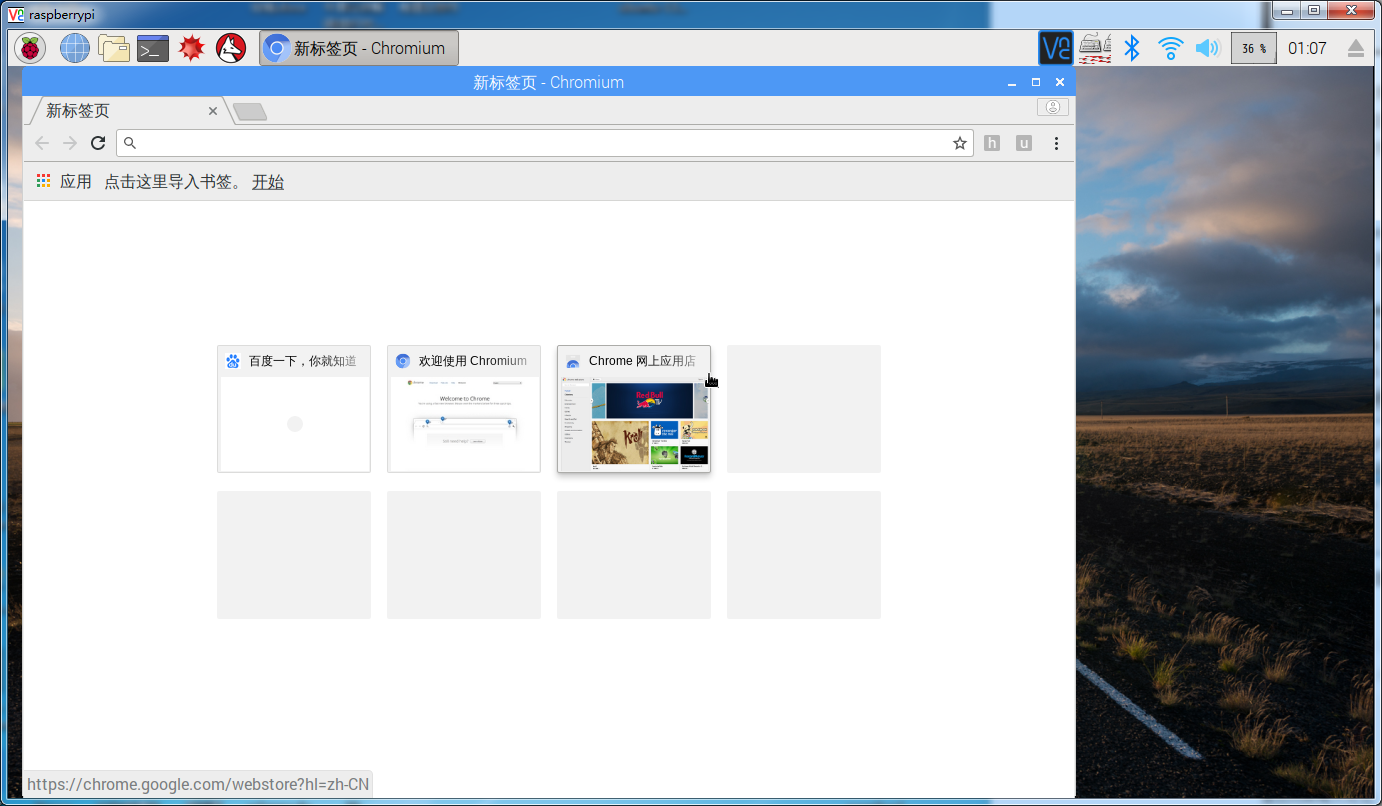Open Mathematica red spiky icon
The image size is (1382, 806).
click(192, 48)
